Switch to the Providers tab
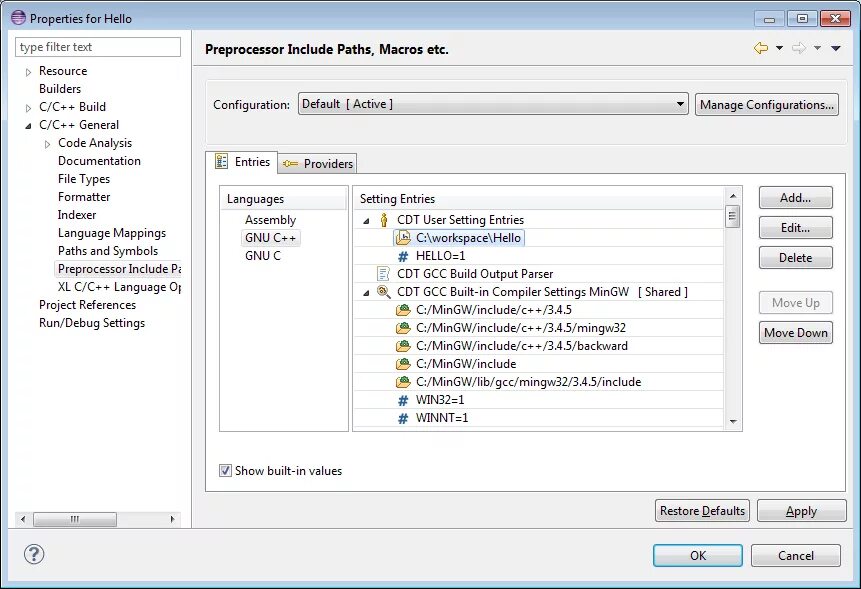 point(317,164)
